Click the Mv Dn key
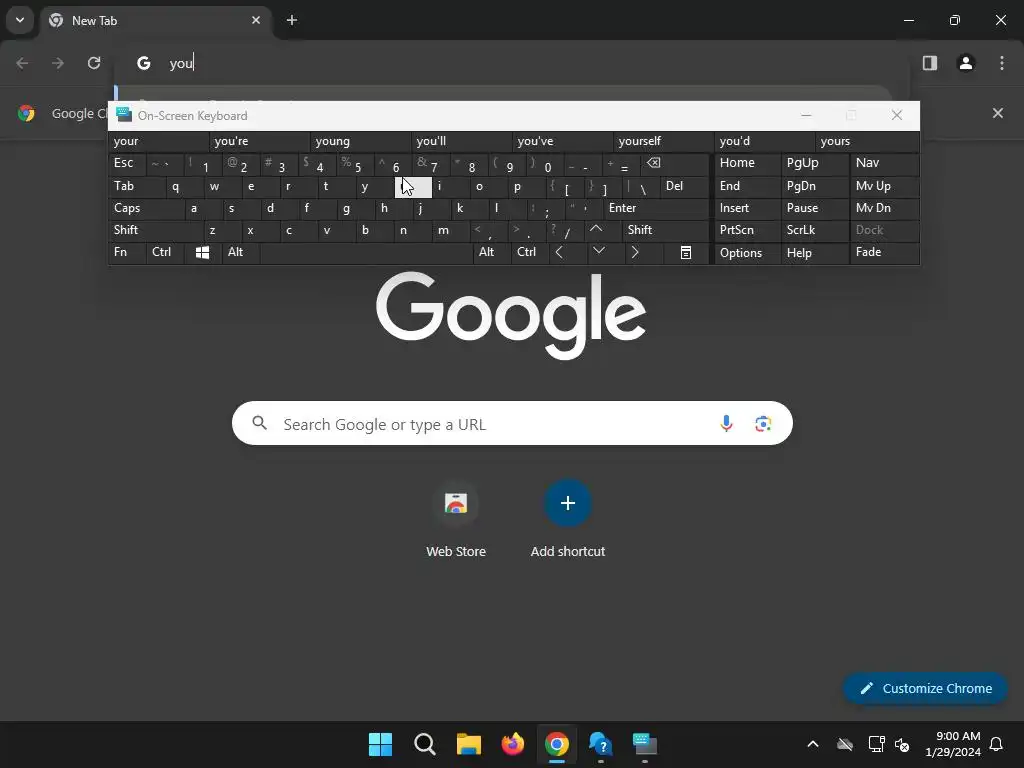 coord(884,208)
